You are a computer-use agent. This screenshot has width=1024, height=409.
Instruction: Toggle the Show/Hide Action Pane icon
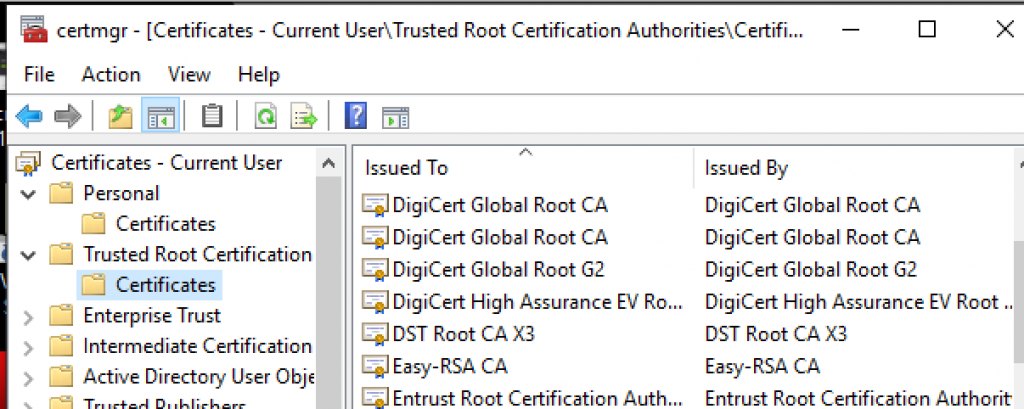(x=396, y=117)
